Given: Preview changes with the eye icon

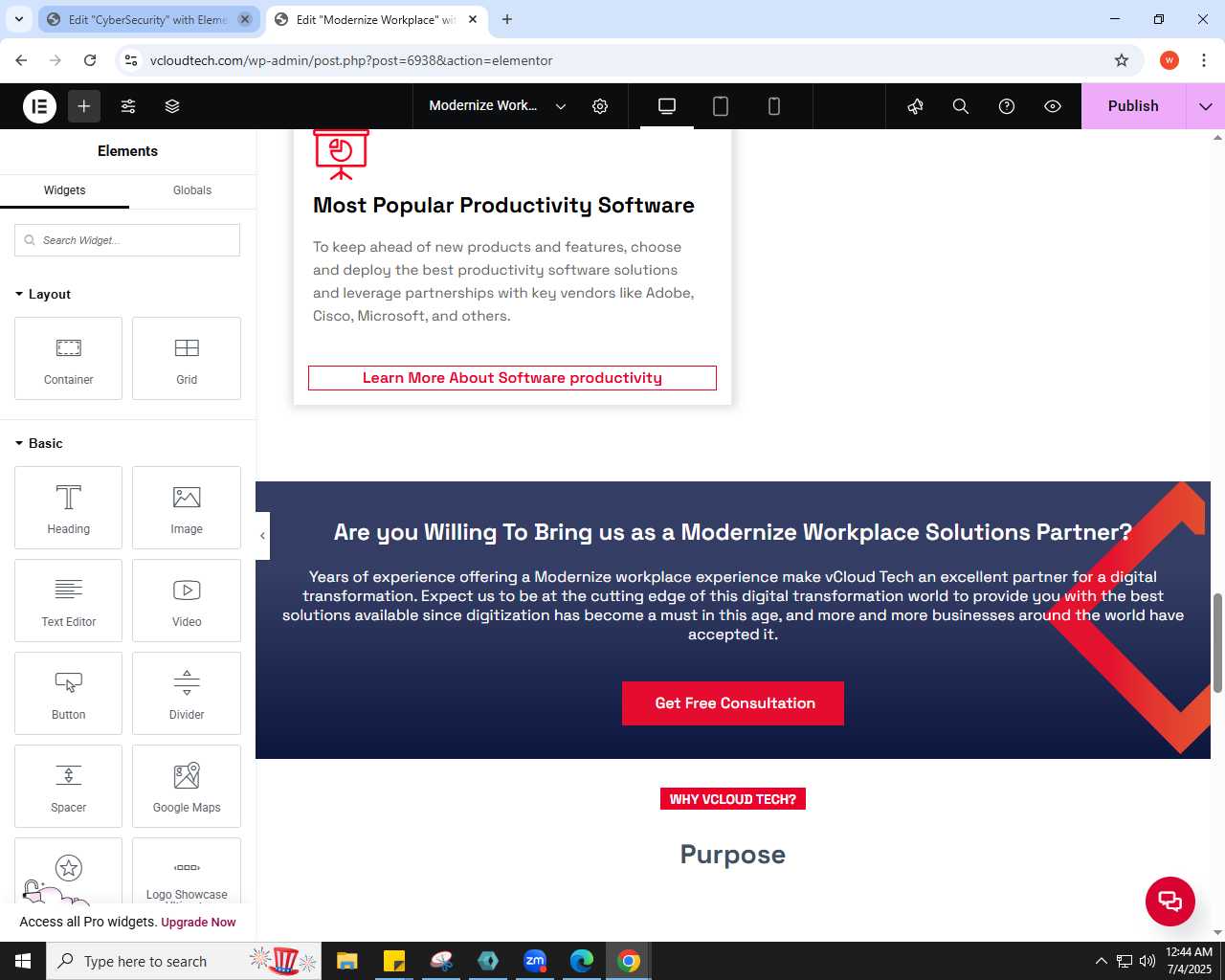Looking at the screenshot, I should 1053,106.
